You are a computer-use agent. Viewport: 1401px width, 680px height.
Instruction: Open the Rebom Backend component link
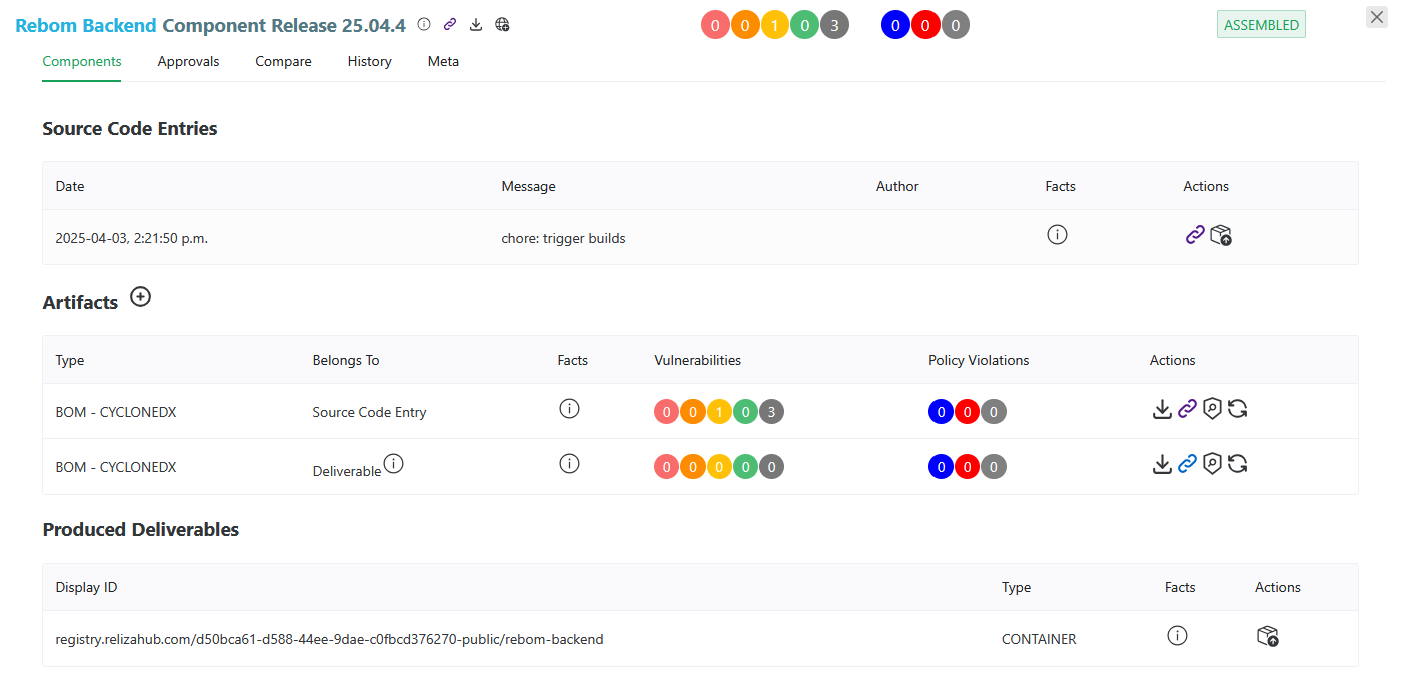(86, 25)
